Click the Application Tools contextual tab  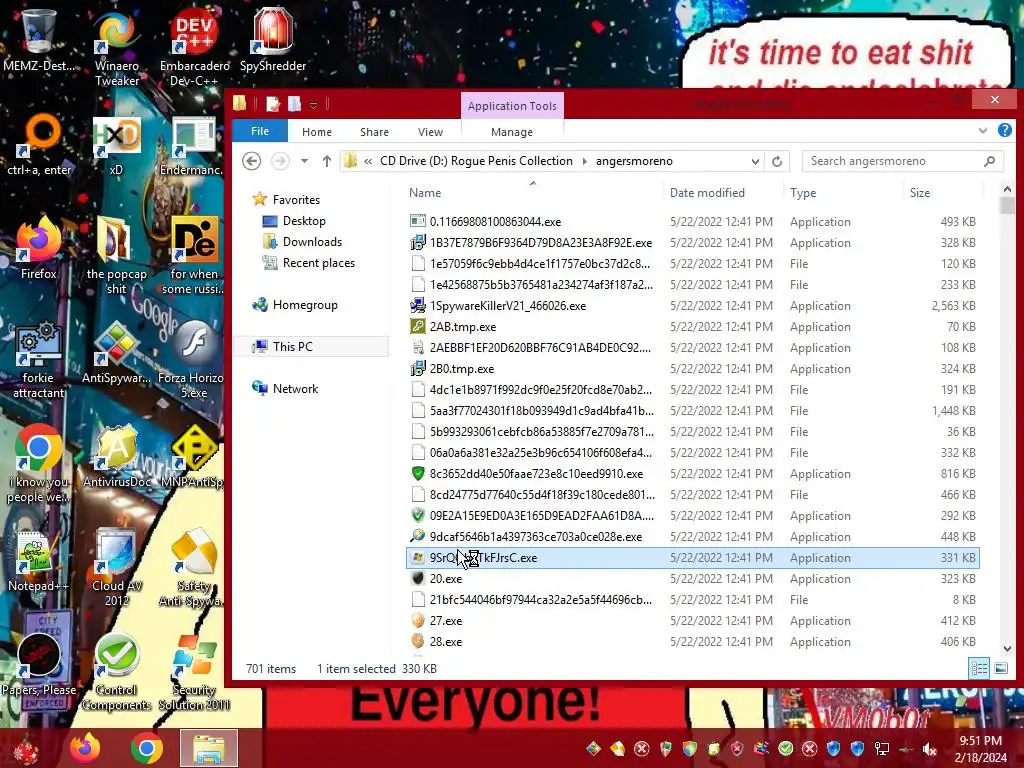tap(512, 106)
